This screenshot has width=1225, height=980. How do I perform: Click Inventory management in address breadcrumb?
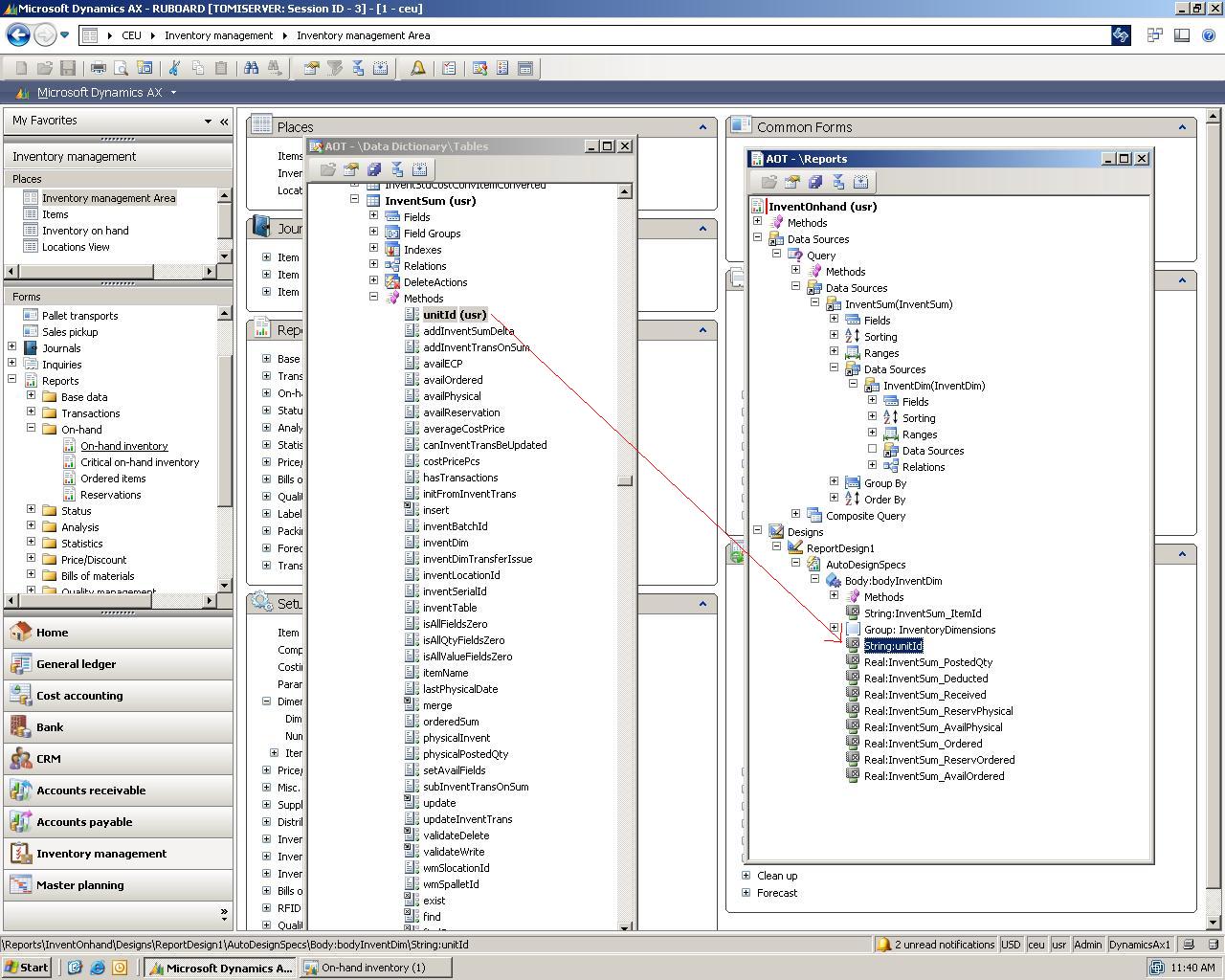[218, 35]
